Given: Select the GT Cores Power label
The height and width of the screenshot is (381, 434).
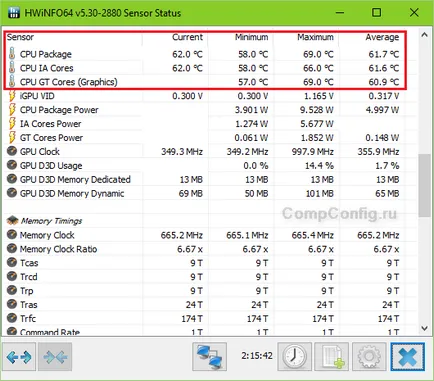Looking at the screenshot, I should click(x=51, y=138).
